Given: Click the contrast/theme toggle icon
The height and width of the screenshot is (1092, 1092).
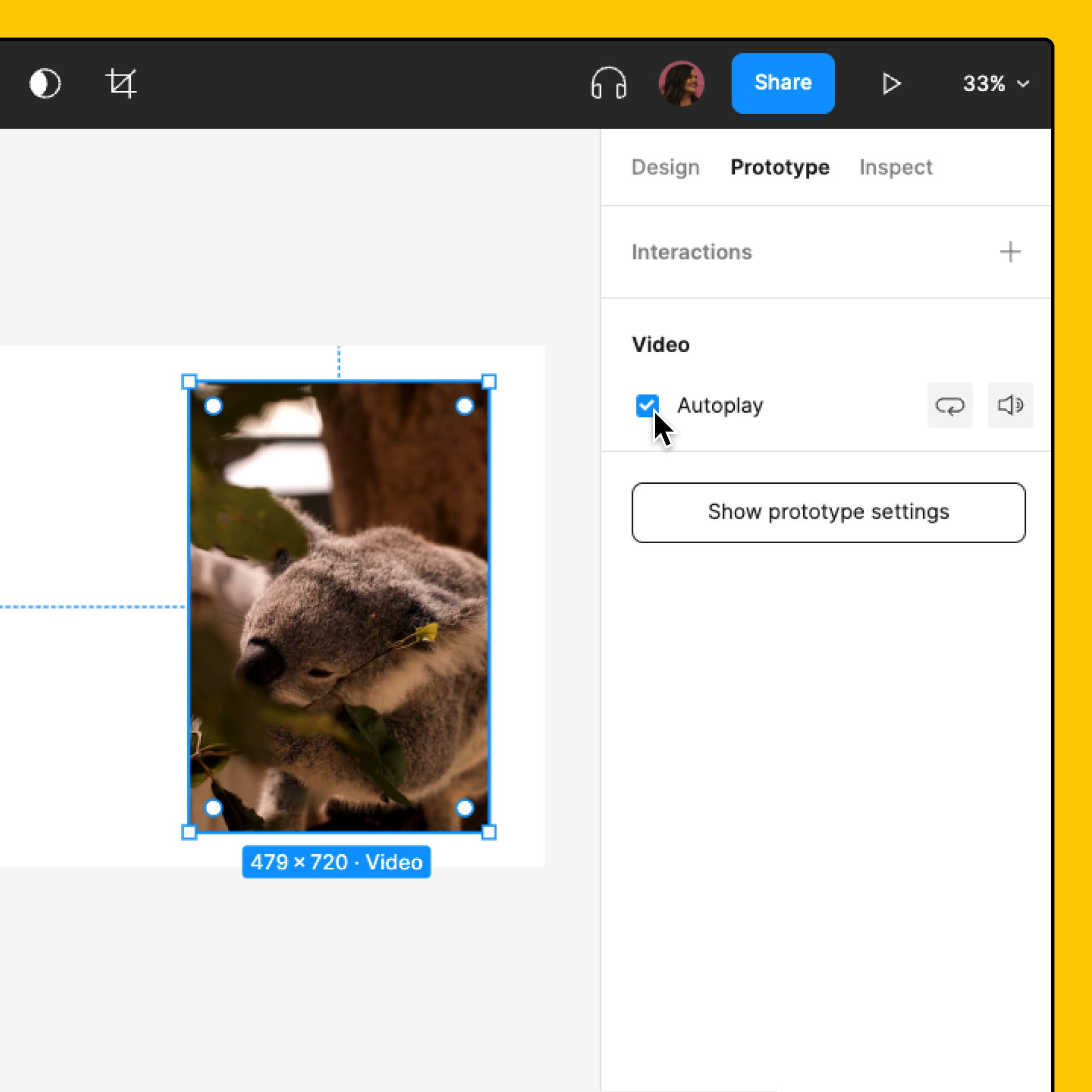Looking at the screenshot, I should click(x=44, y=83).
